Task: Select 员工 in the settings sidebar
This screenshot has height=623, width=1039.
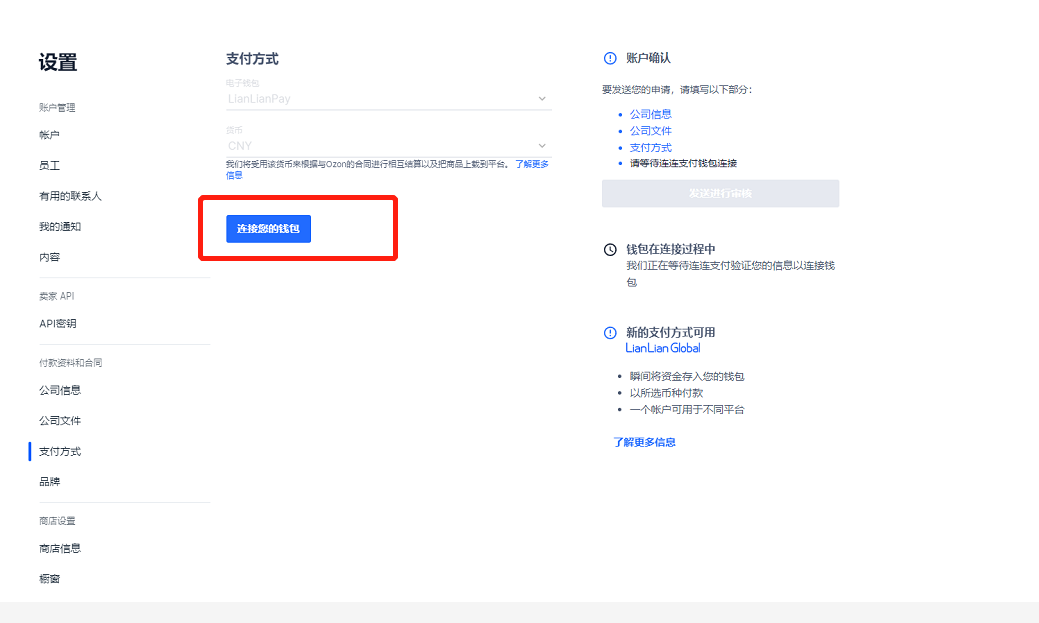Action: coord(45,165)
